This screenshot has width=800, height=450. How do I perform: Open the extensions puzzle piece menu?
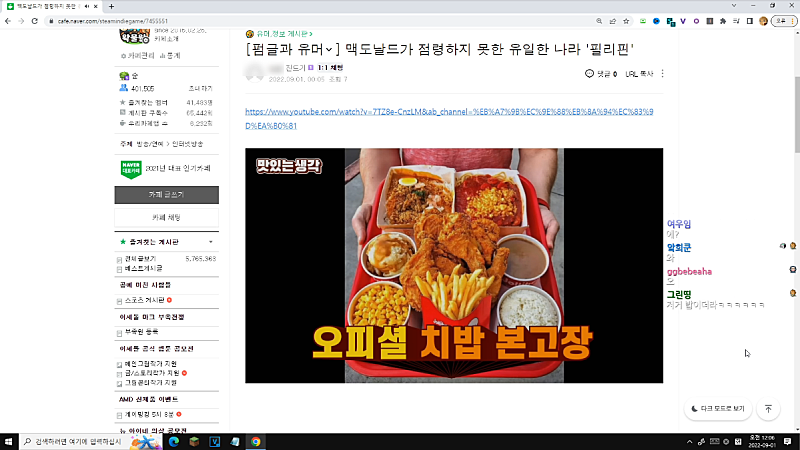point(723,21)
